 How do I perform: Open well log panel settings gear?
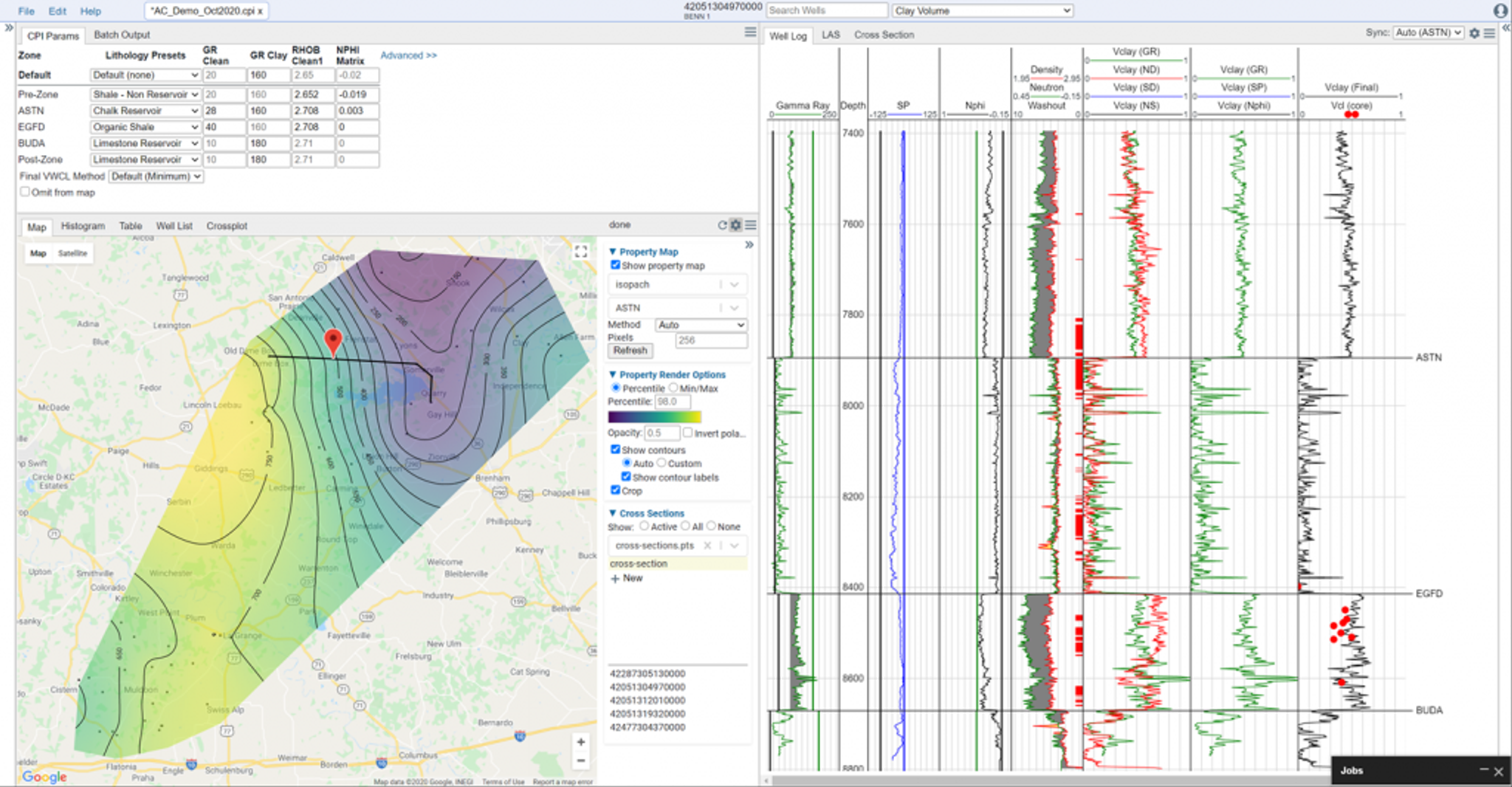pyautogui.click(x=1474, y=33)
